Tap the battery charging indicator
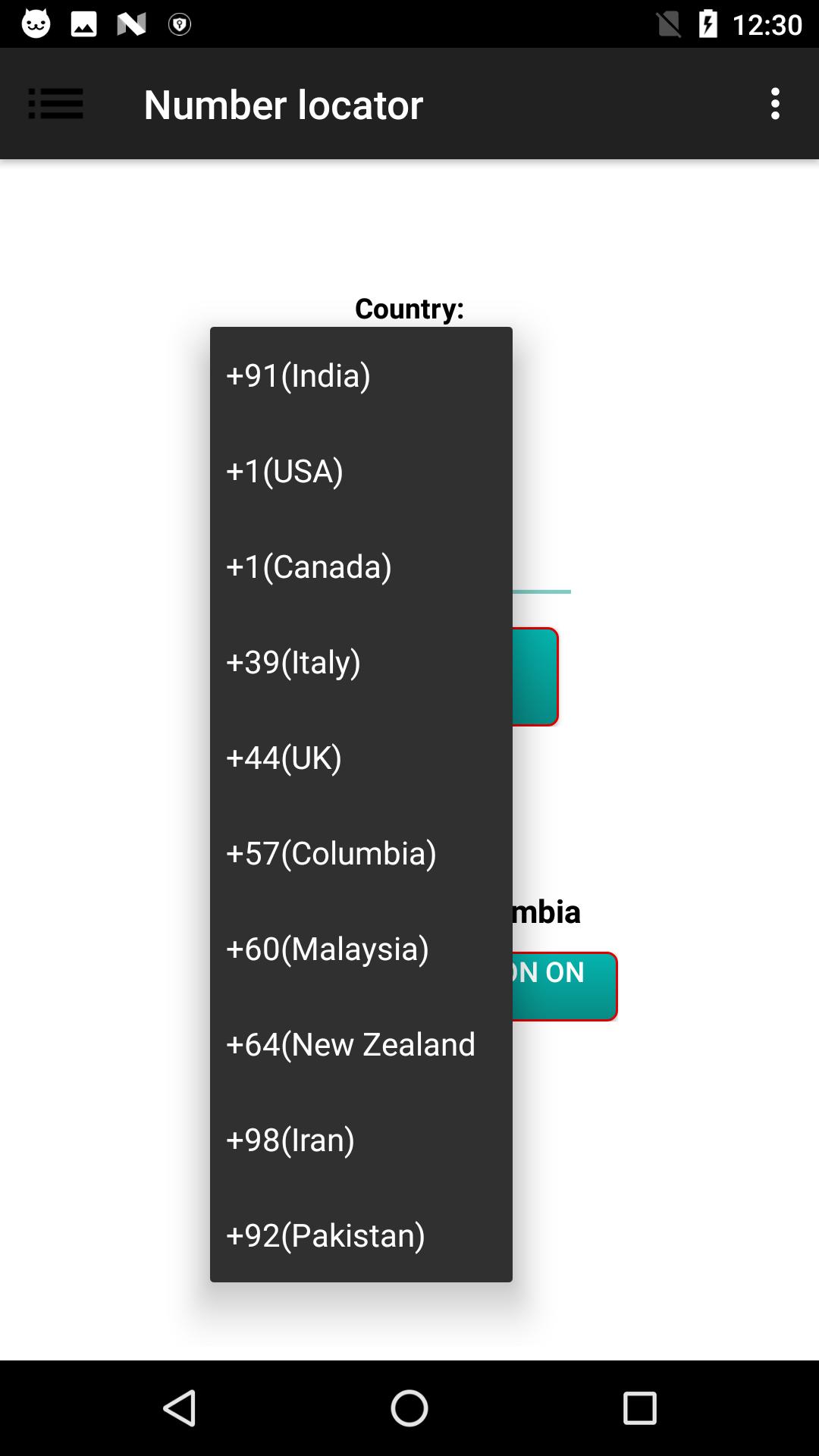 pos(708,23)
